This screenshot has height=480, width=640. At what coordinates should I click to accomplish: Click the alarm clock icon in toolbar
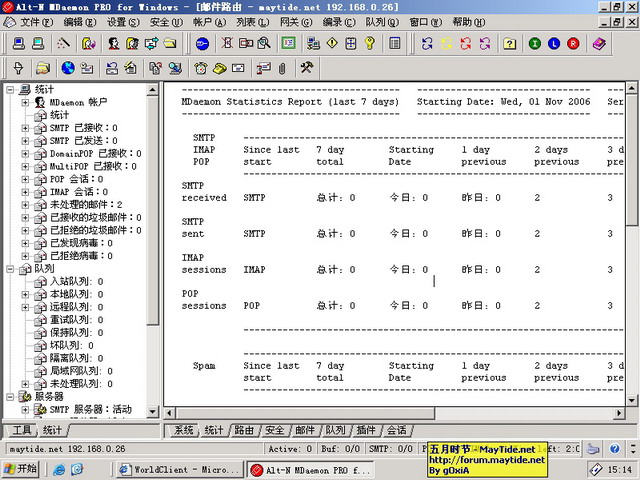(201, 68)
